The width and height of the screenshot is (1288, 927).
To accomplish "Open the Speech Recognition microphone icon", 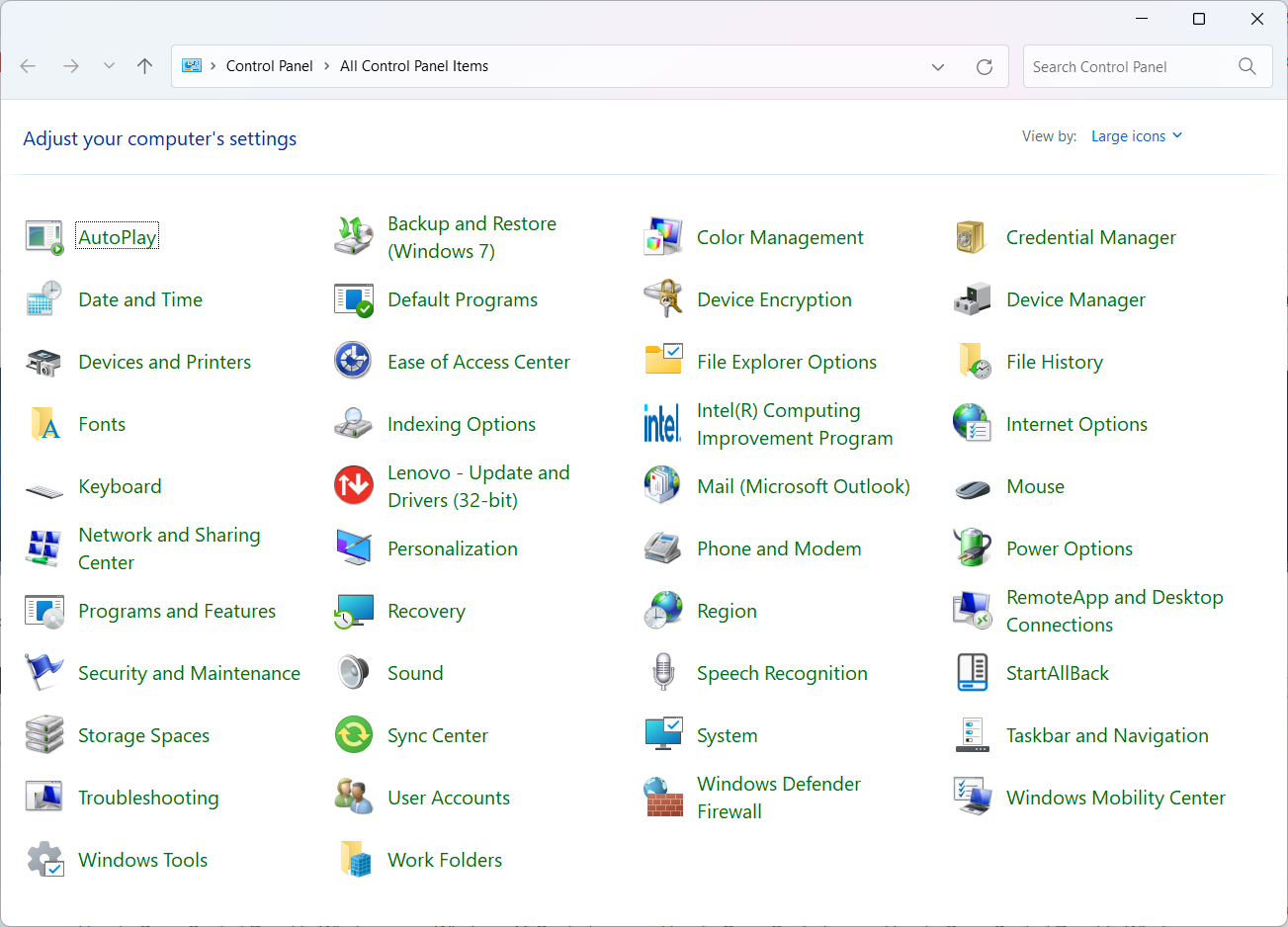I will (x=662, y=673).
